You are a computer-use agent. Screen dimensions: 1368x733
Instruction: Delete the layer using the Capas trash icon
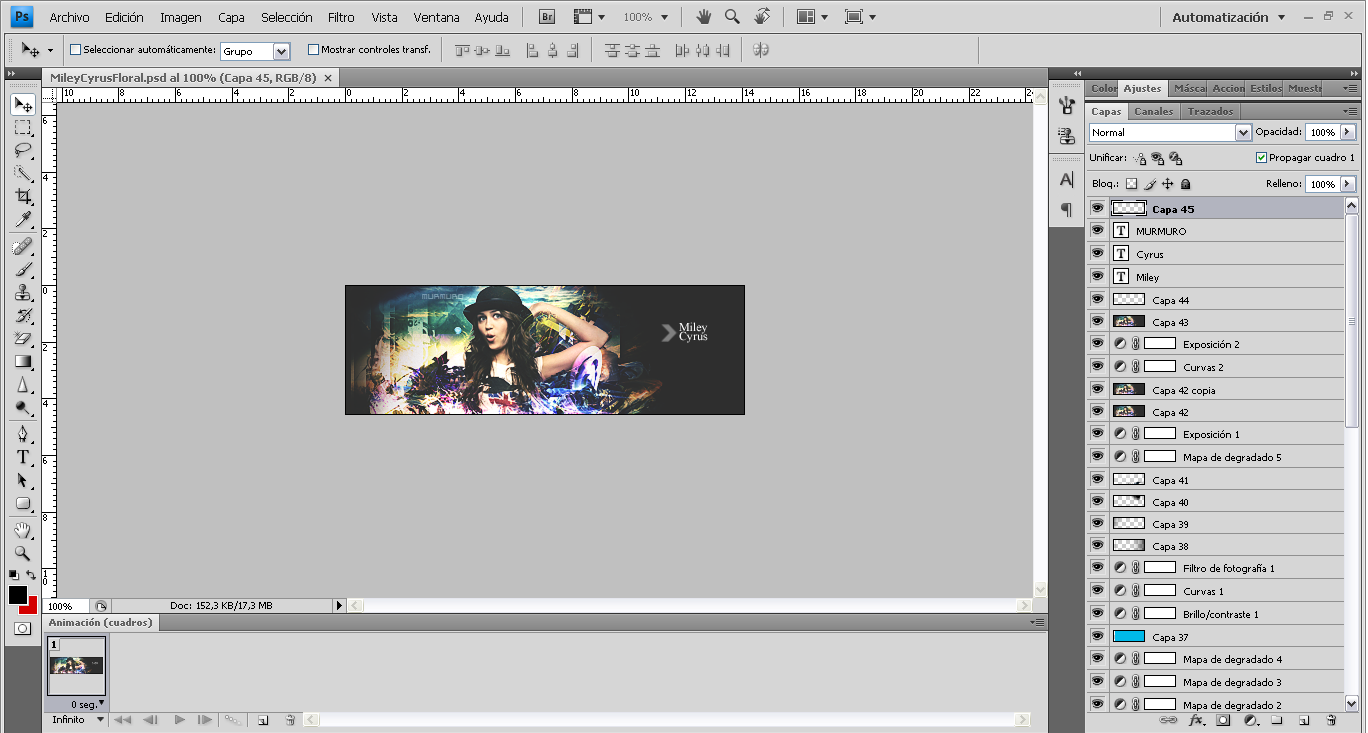tap(1331, 720)
